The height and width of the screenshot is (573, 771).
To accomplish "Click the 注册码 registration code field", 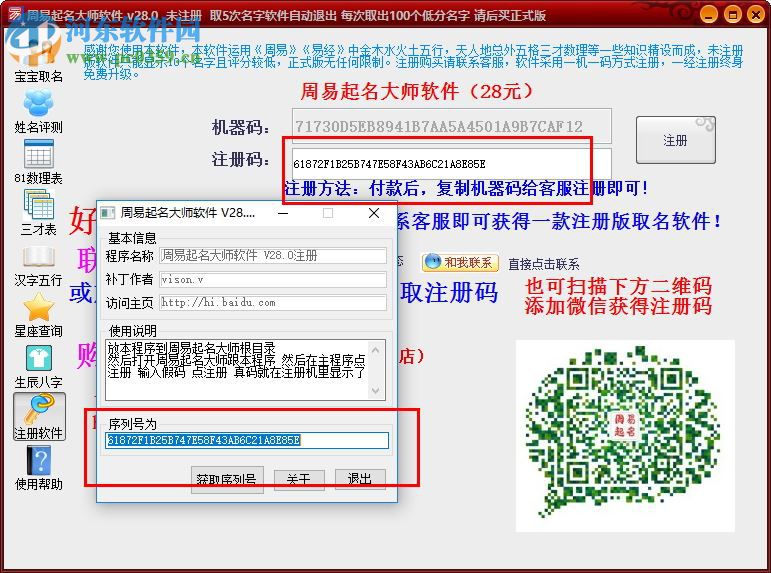I will (452, 164).
